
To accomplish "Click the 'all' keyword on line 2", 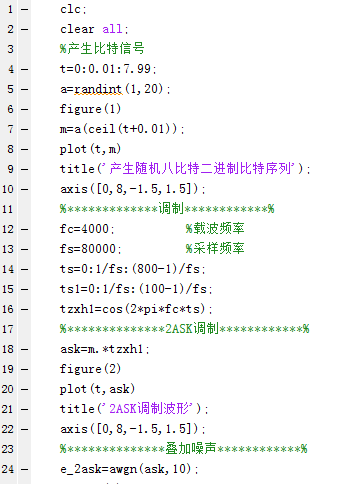I will 112,29.
